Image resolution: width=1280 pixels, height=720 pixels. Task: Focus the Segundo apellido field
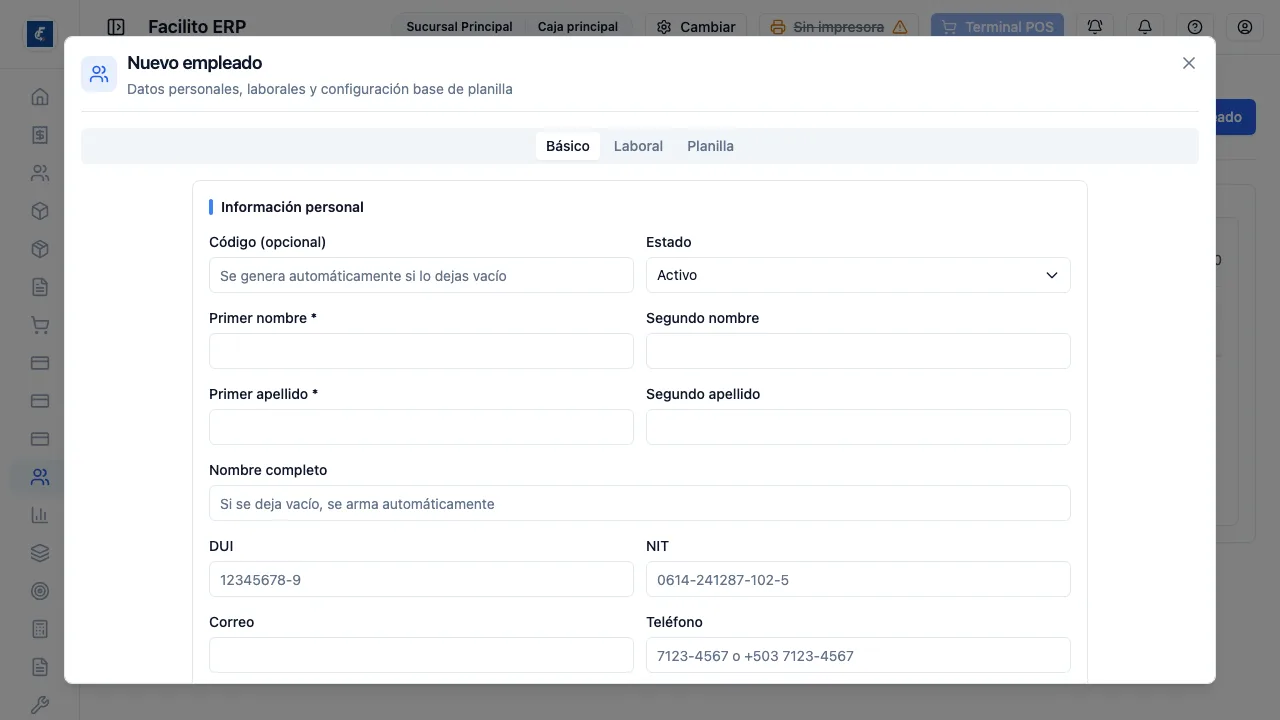tap(858, 427)
